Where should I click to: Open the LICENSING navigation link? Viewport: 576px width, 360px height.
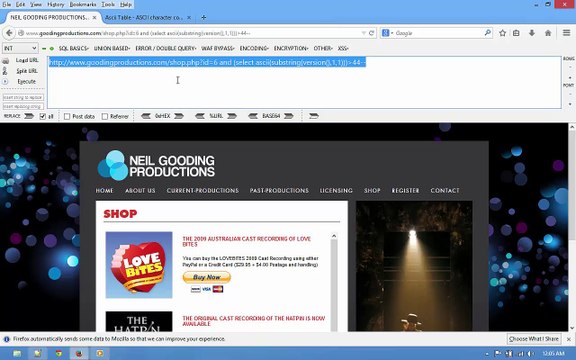point(336,190)
